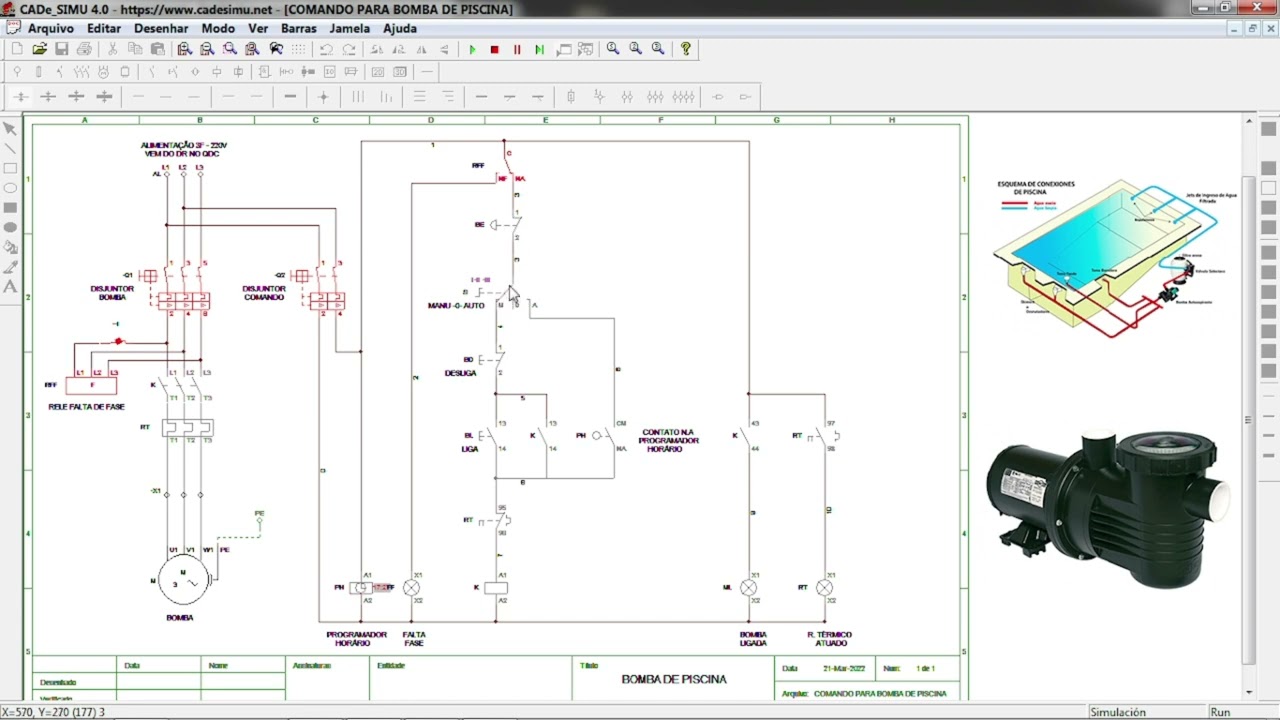Open the Modo menu
Screen dimensions: 1280x720
(x=218, y=28)
